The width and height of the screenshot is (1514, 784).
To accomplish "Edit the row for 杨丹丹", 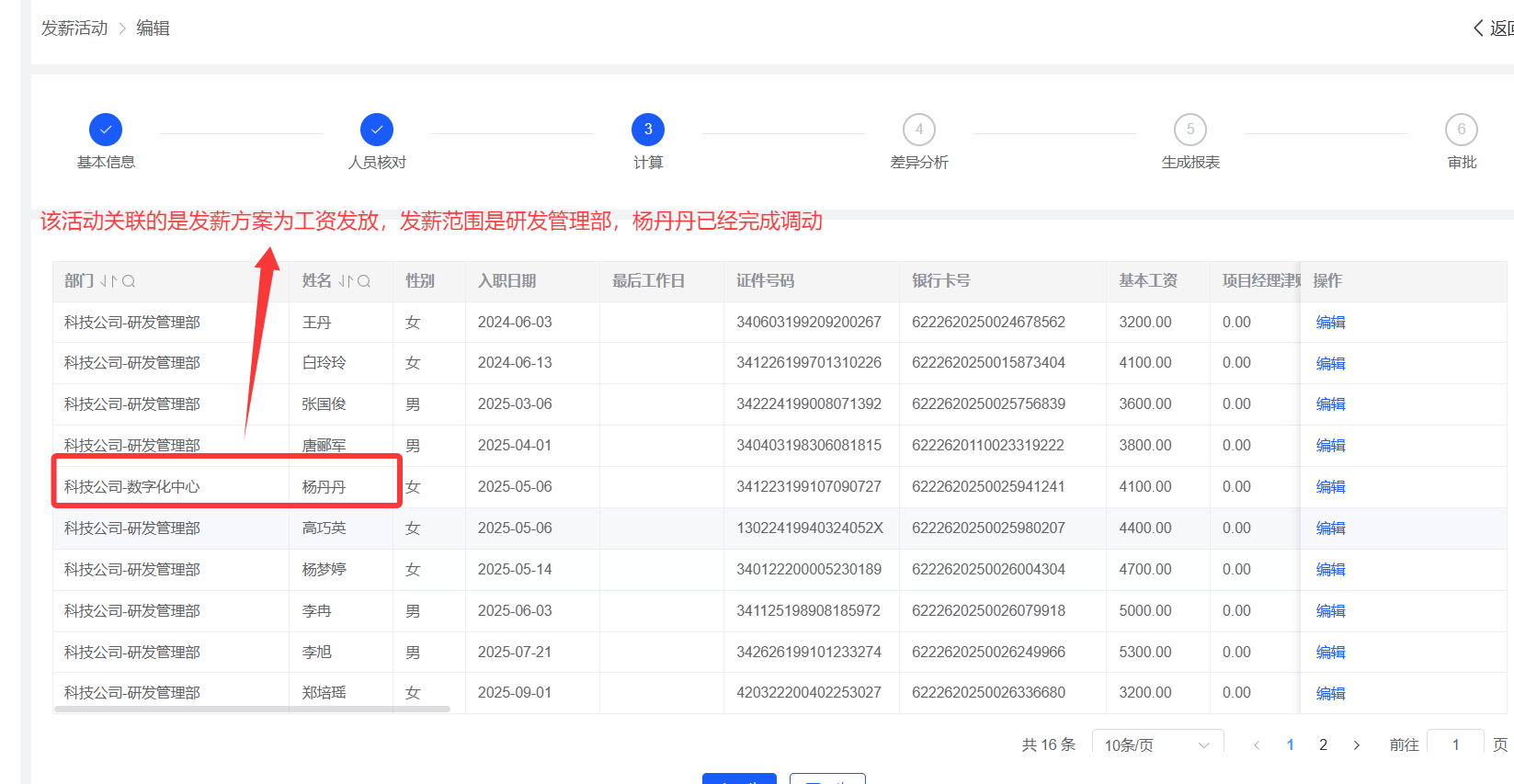I will (1330, 487).
